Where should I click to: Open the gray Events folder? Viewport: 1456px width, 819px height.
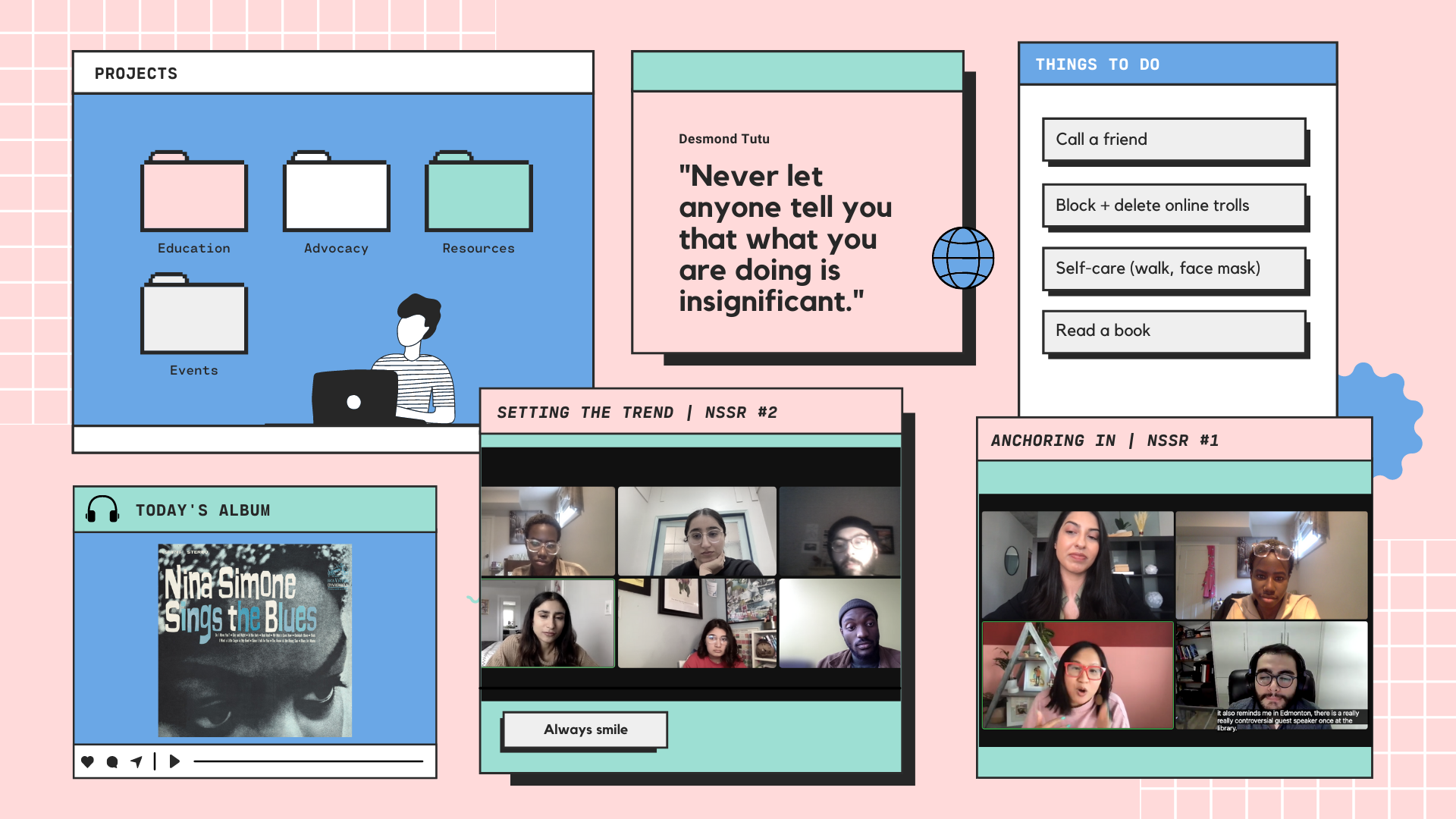(194, 316)
